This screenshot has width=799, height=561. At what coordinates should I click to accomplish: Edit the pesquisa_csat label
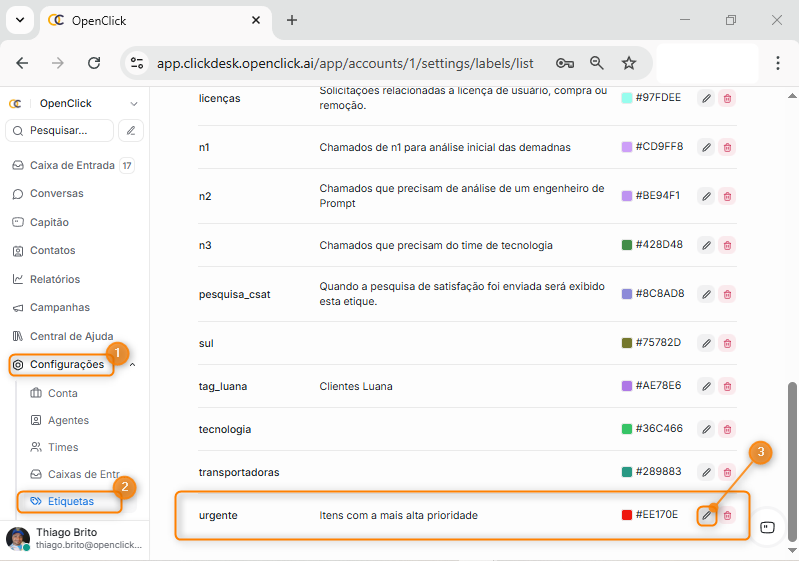pyautogui.click(x=706, y=294)
